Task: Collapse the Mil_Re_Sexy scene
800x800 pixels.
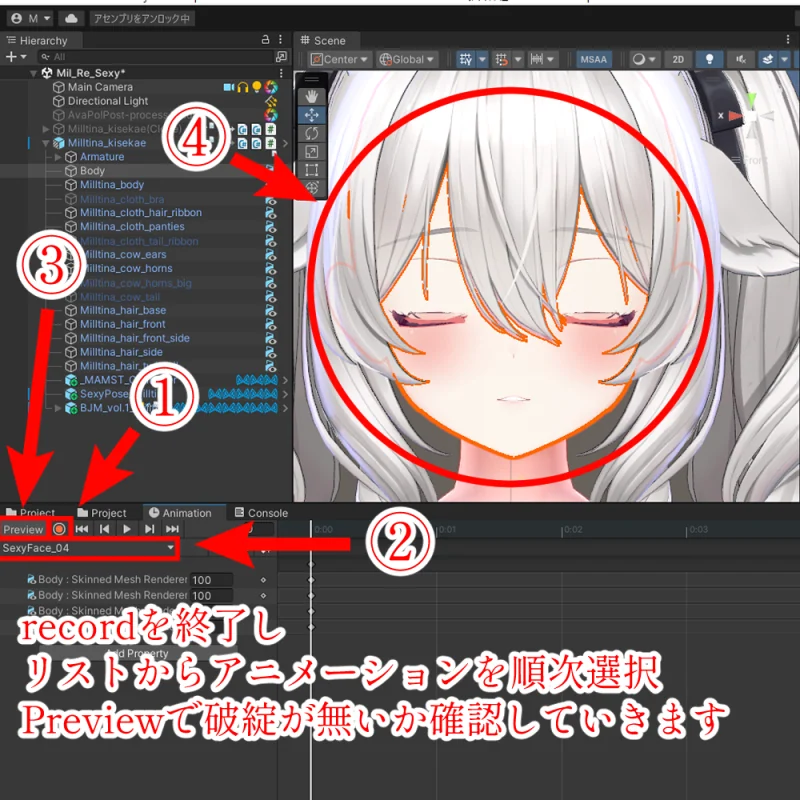Action: pos(33,73)
